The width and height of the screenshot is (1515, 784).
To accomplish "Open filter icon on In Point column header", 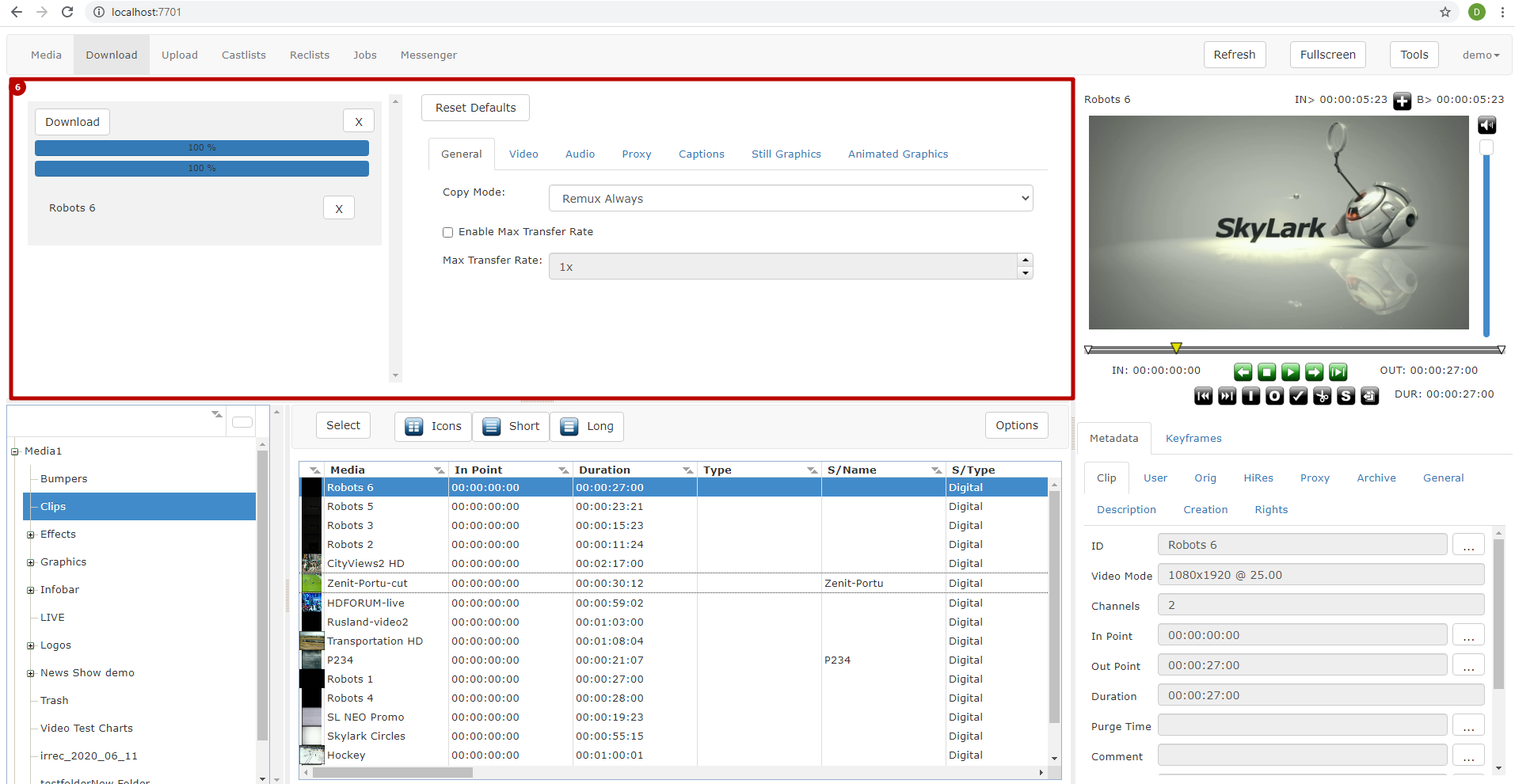I will 564,470.
